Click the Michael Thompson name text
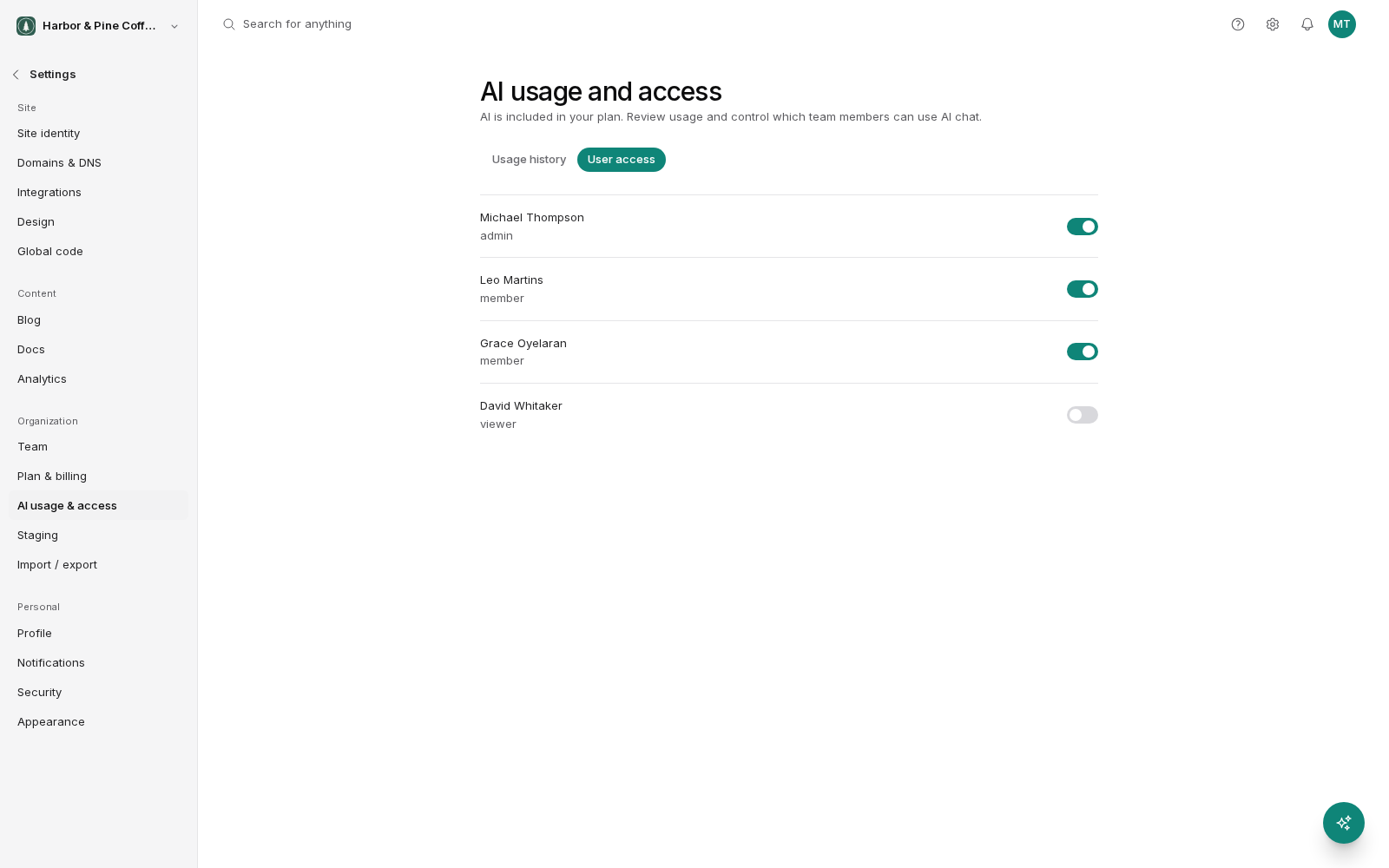 click(x=532, y=218)
